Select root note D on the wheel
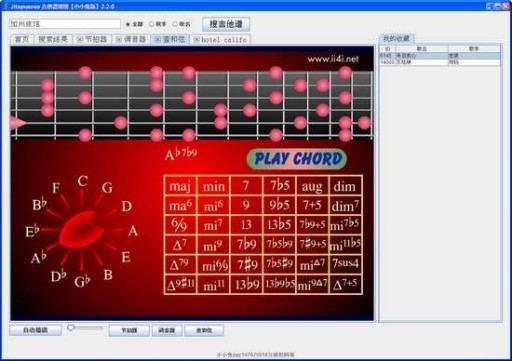512x361 pixels. [x=126, y=206]
